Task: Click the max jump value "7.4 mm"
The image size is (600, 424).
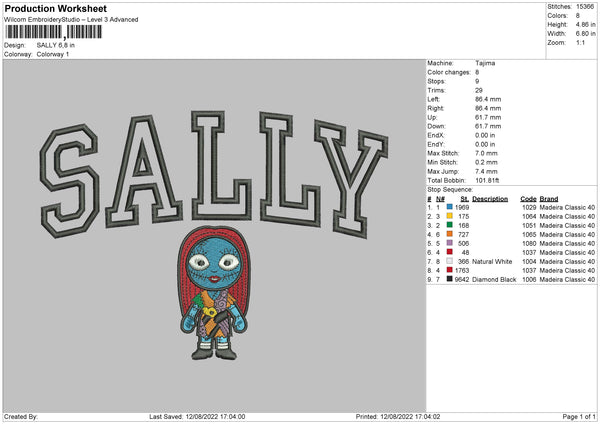Action: click(x=486, y=171)
